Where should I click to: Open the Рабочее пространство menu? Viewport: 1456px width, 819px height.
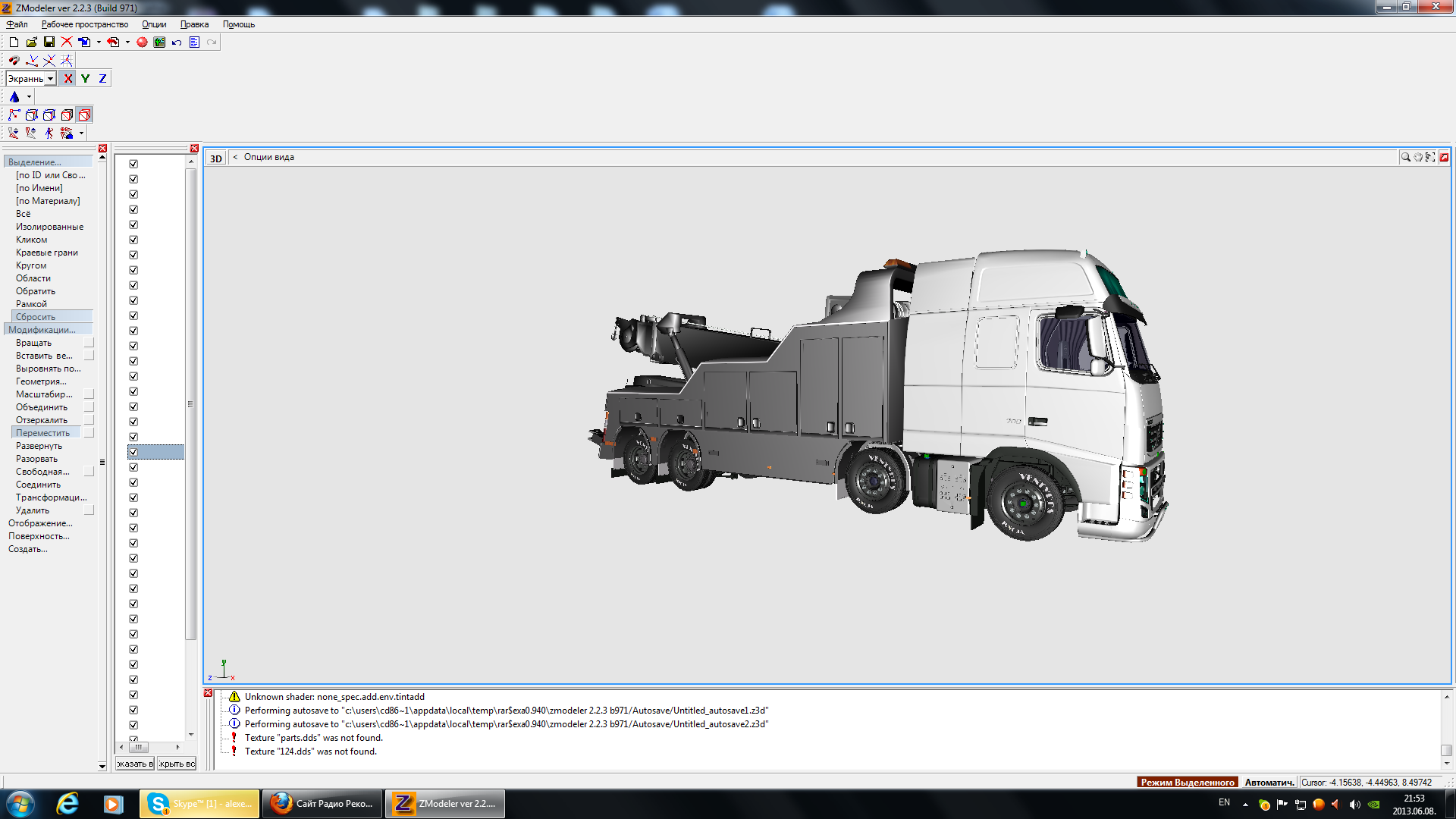pos(85,24)
